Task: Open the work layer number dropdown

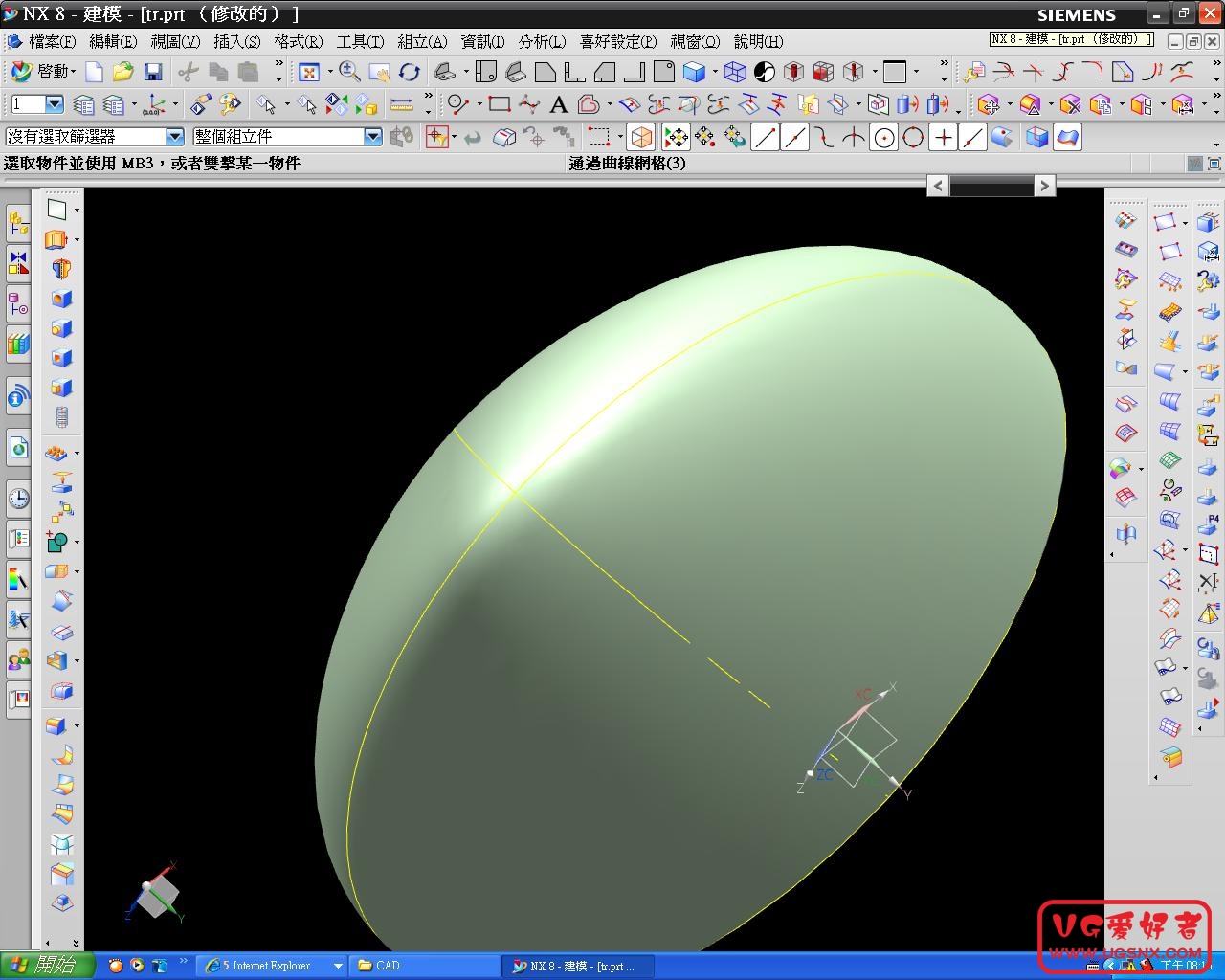Action: 54,103
